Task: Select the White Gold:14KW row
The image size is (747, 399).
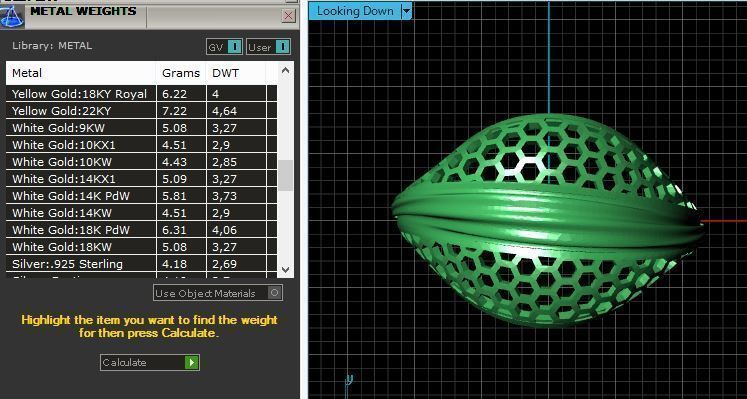Action: tap(141, 213)
